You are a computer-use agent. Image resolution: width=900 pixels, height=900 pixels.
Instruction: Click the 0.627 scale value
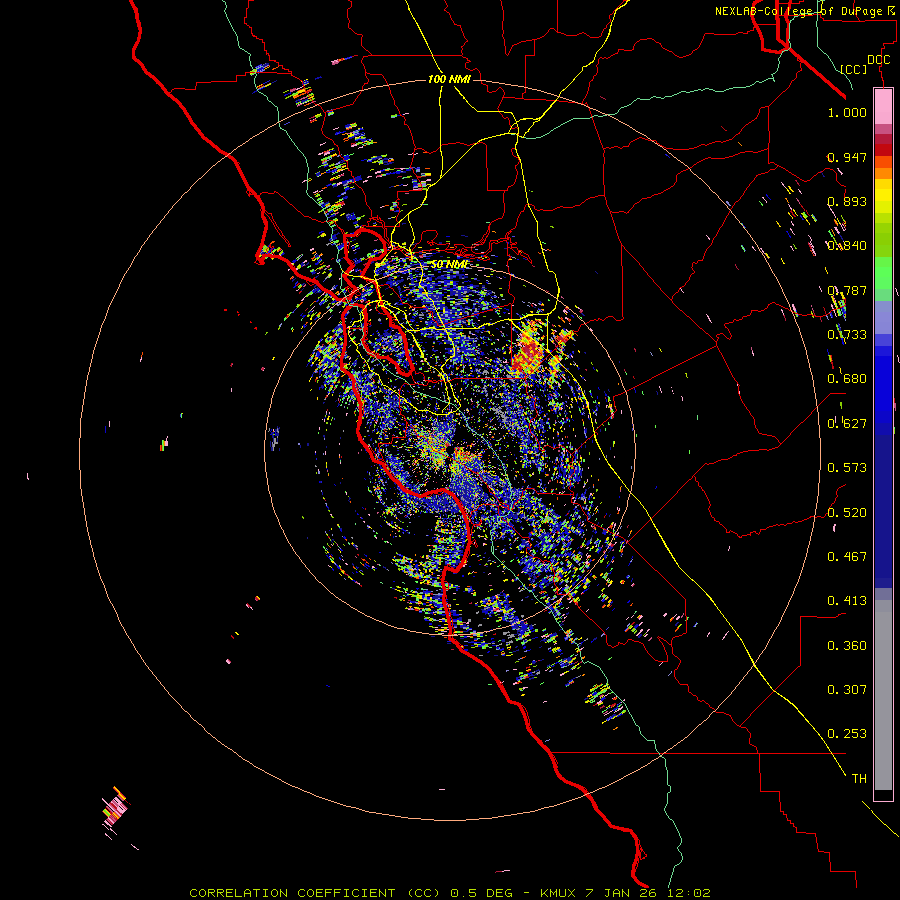coord(847,424)
